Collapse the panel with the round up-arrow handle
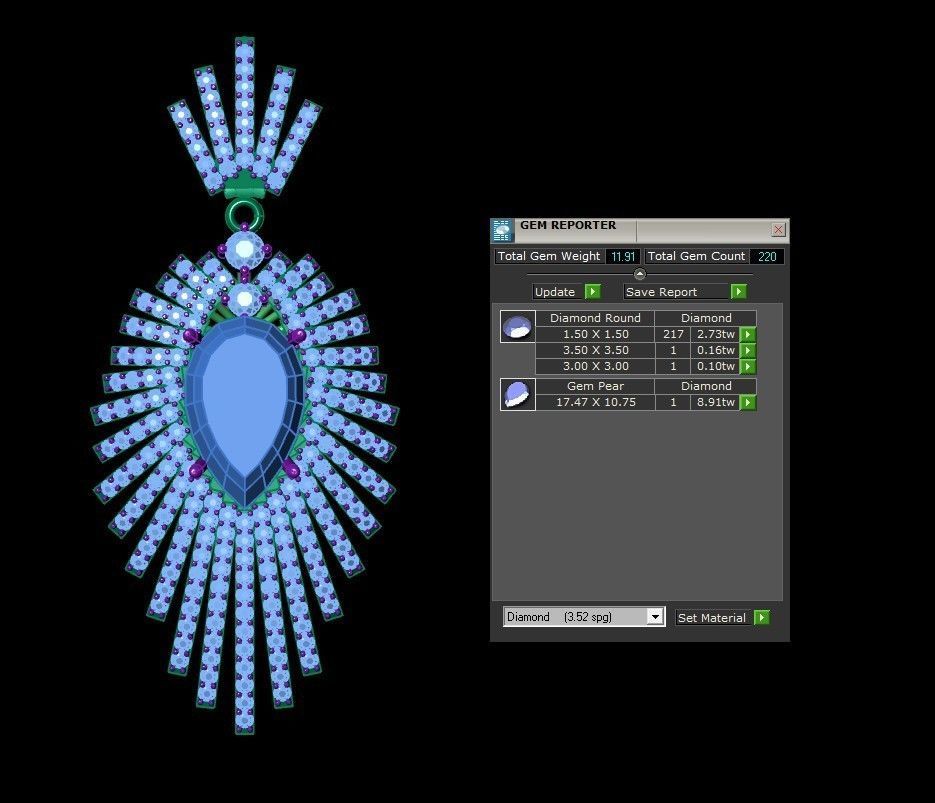Screen dimensions: 935x803 (x=640, y=274)
